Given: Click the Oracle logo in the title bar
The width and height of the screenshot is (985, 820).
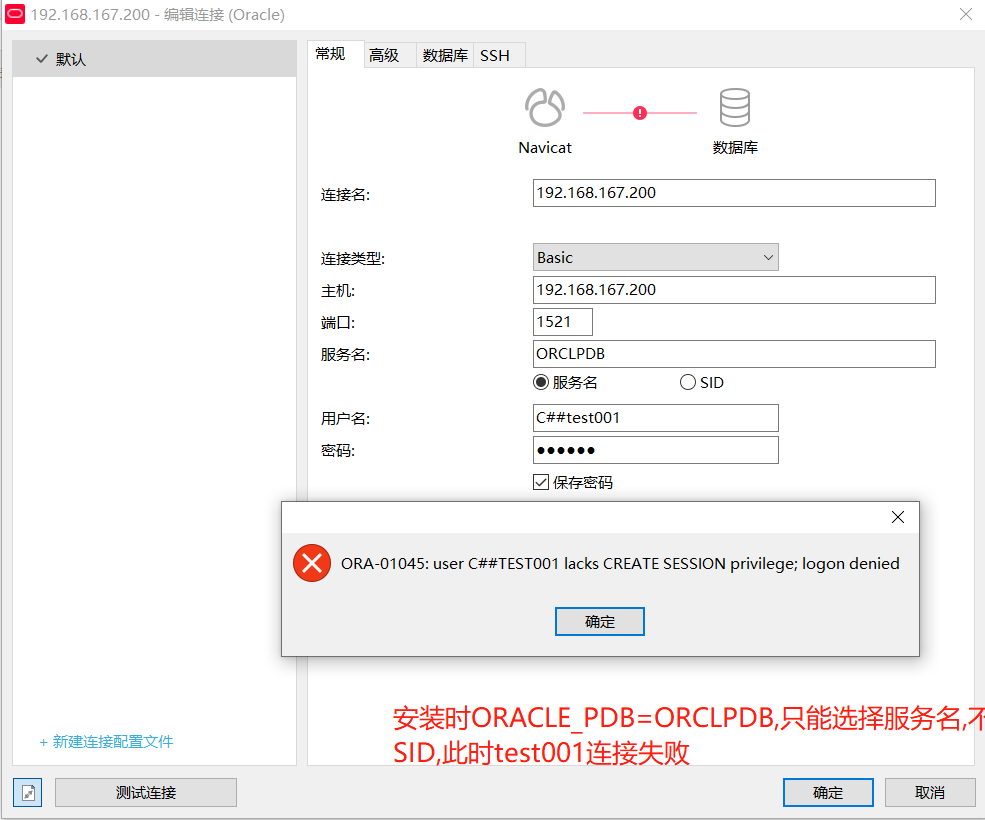Looking at the screenshot, I should click(x=15, y=13).
